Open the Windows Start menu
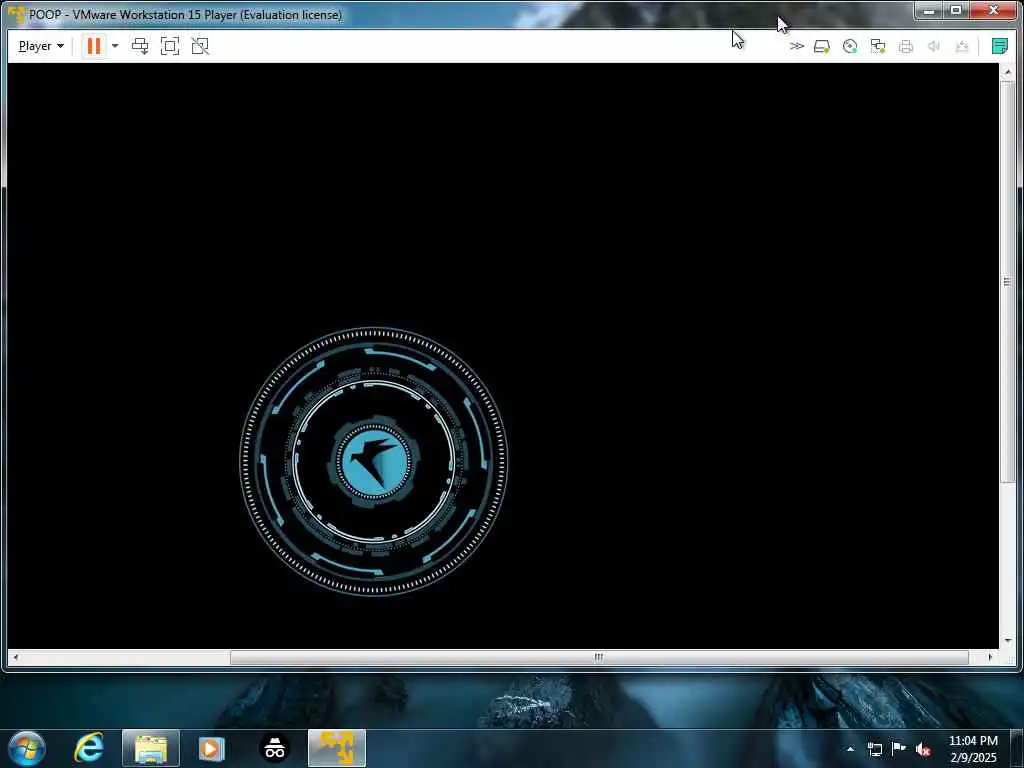Viewport: 1024px width, 768px height. (27, 748)
